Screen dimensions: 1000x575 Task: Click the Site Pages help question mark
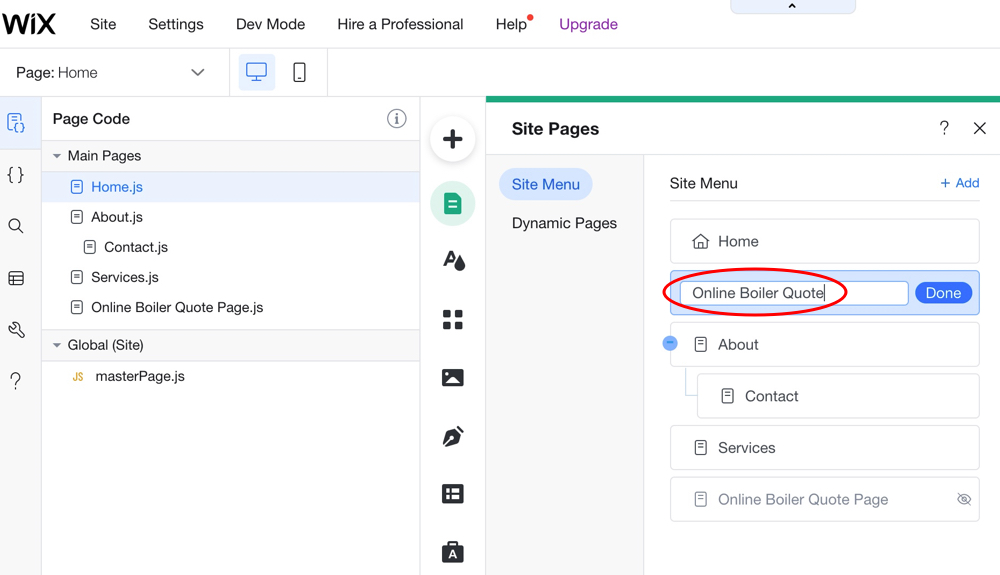(x=945, y=128)
